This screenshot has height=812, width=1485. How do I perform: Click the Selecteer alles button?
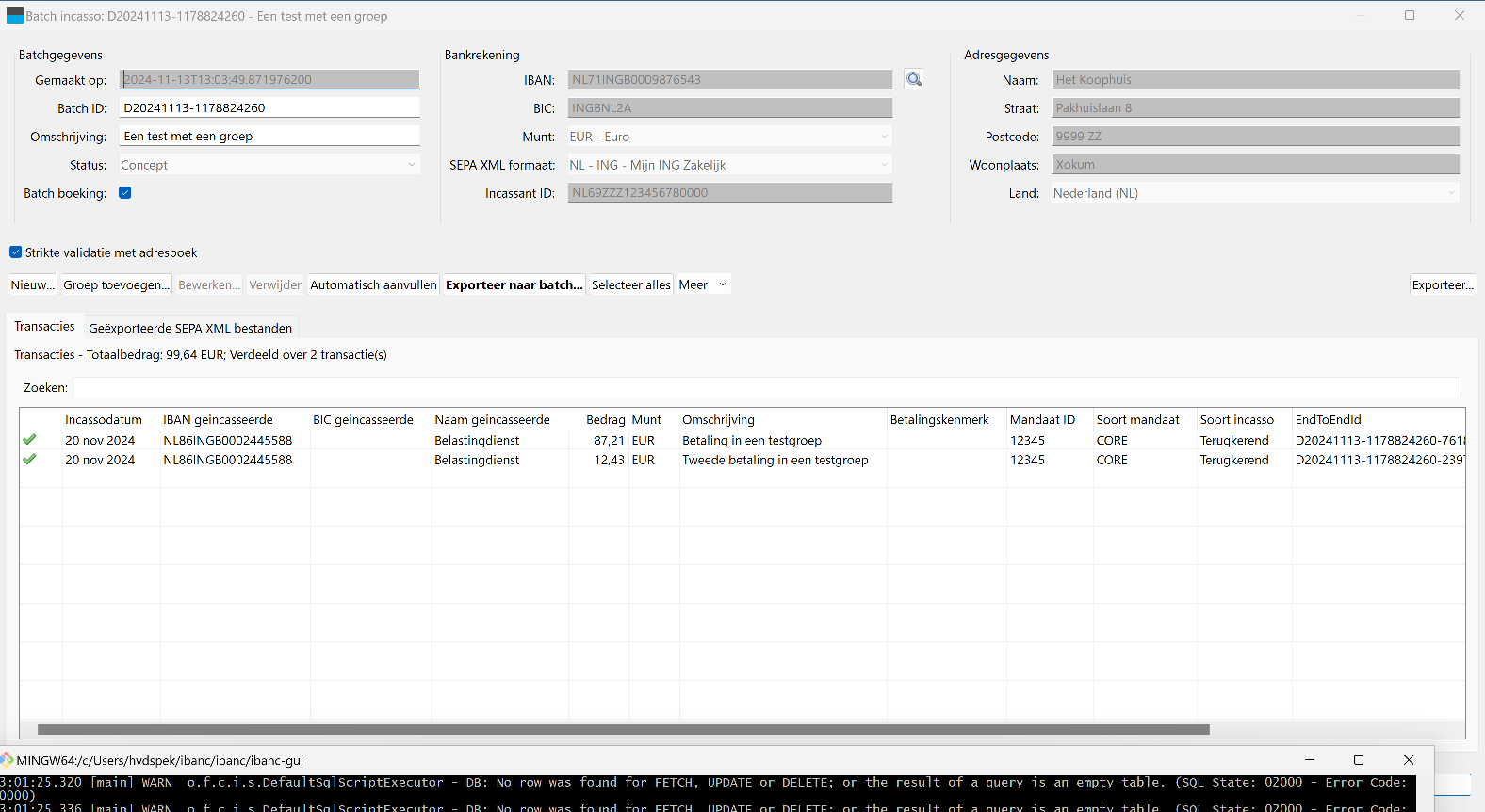(x=631, y=284)
